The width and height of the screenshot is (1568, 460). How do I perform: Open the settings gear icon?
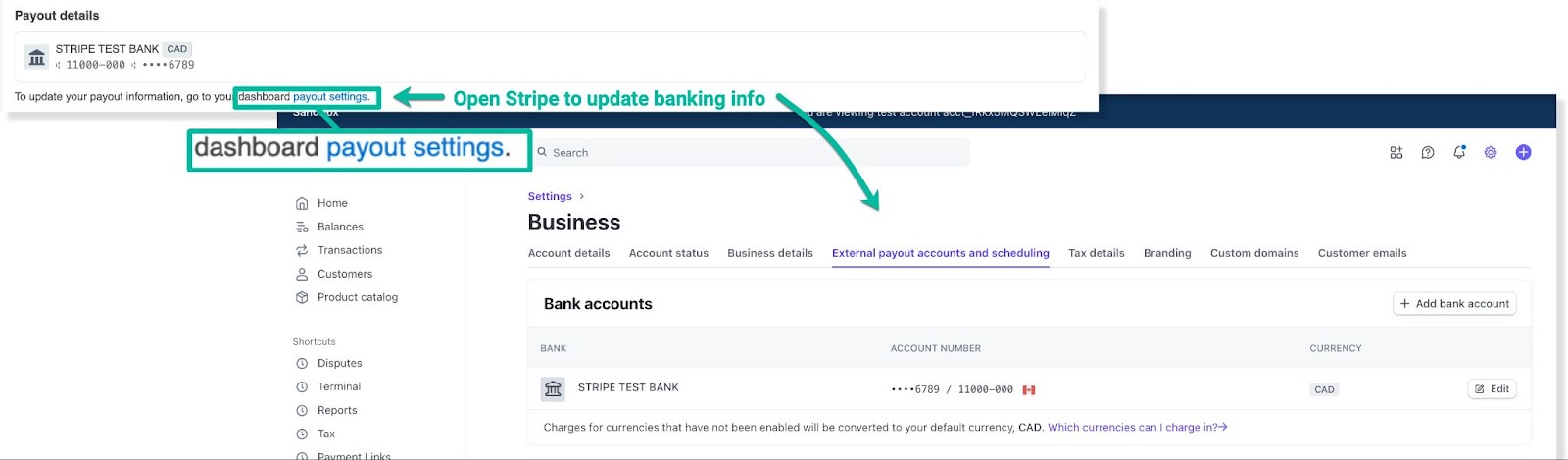coord(1491,152)
